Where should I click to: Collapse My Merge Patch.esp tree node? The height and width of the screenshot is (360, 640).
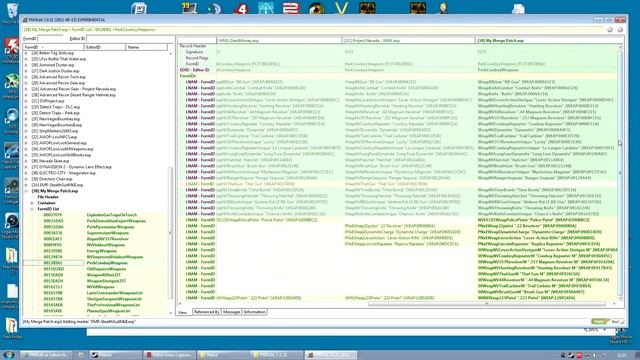(26, 191)
